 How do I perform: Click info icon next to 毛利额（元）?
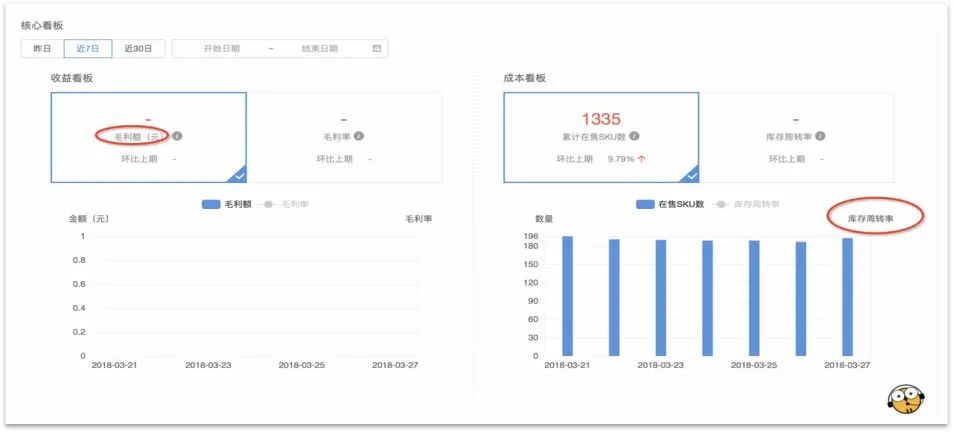tap(177, 136)
